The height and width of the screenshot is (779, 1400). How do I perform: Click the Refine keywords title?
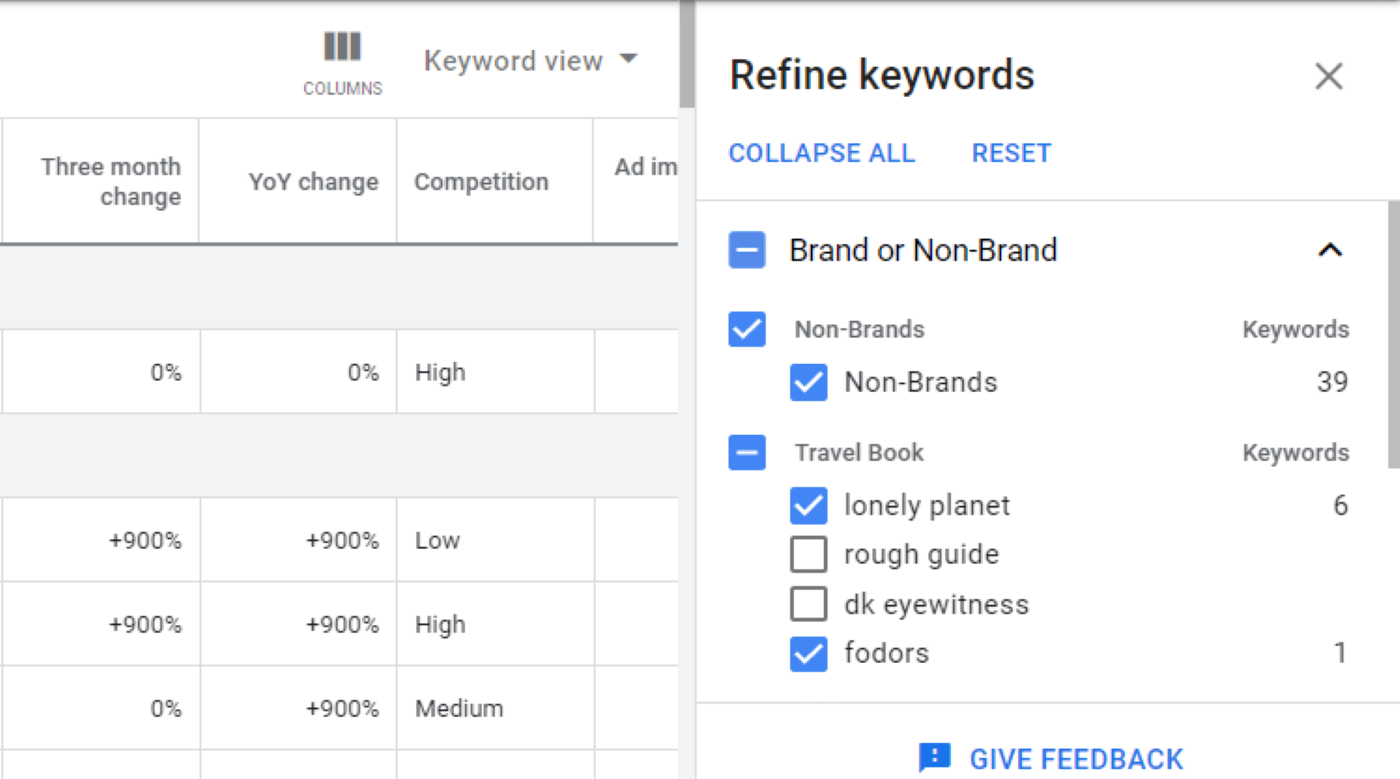(881, 75)
